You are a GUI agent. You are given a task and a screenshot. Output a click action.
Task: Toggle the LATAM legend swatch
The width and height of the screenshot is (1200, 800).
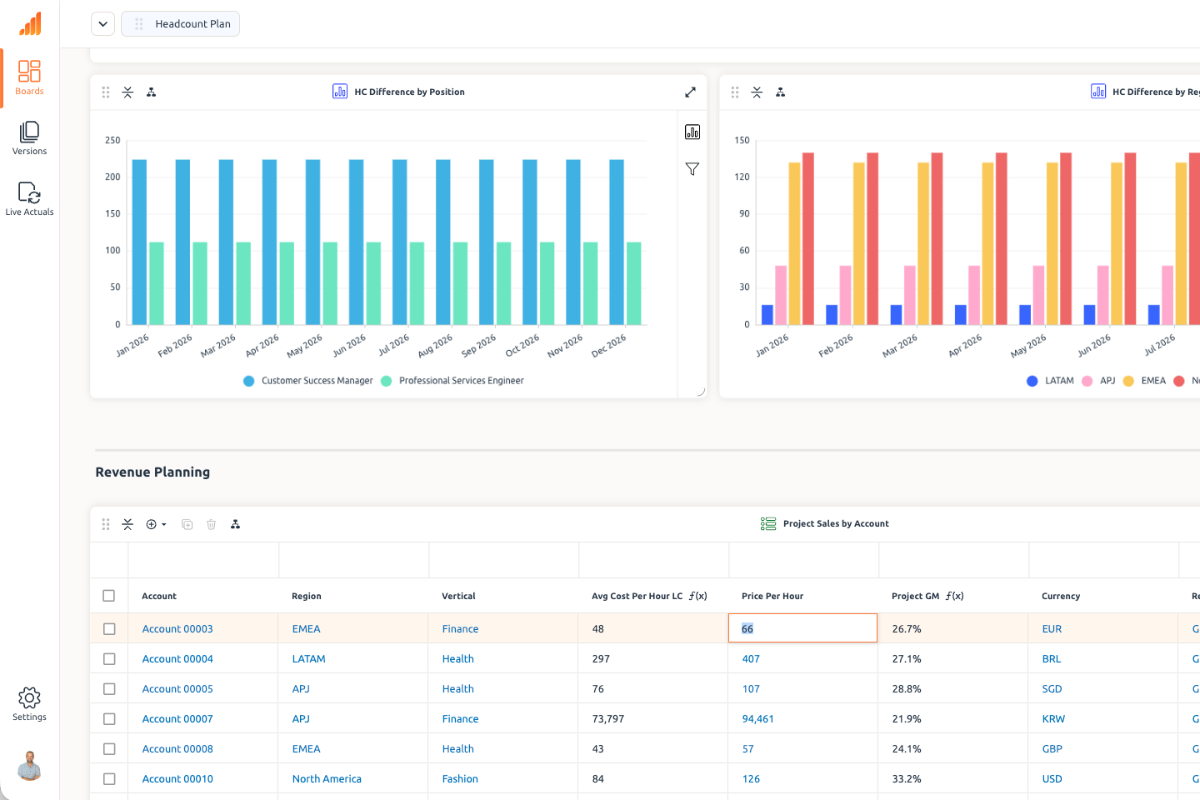[x=1033, y=381]
